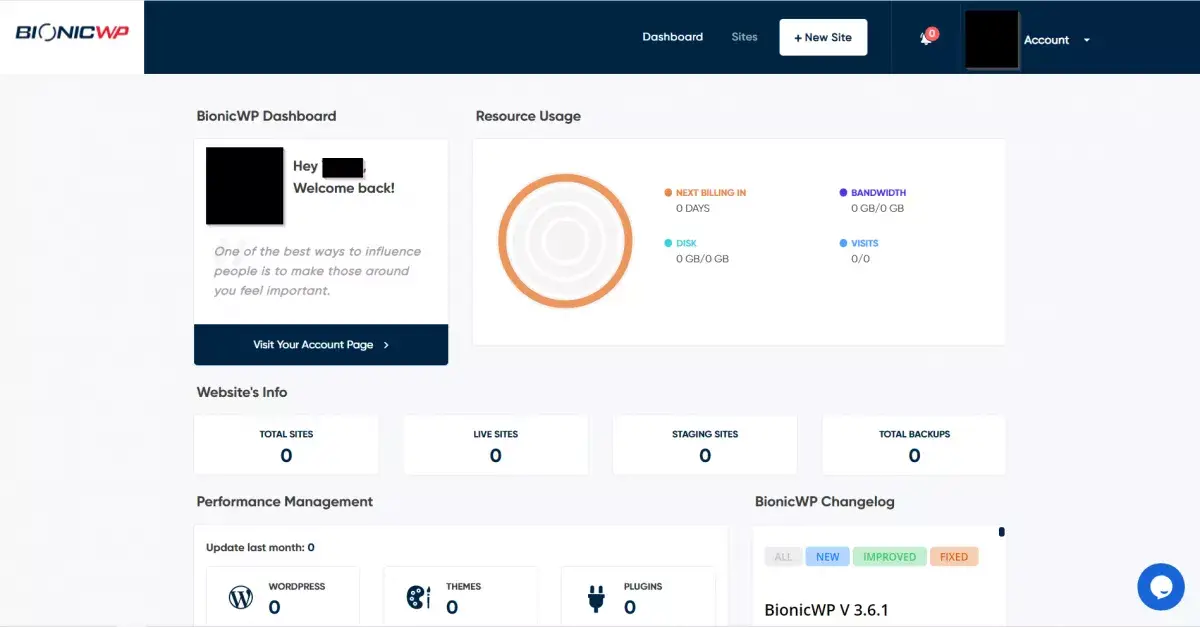The width and height of the screenshot is (1200, 627).
Task: Click the Themes palette icon
Action: tap(418, 598)
